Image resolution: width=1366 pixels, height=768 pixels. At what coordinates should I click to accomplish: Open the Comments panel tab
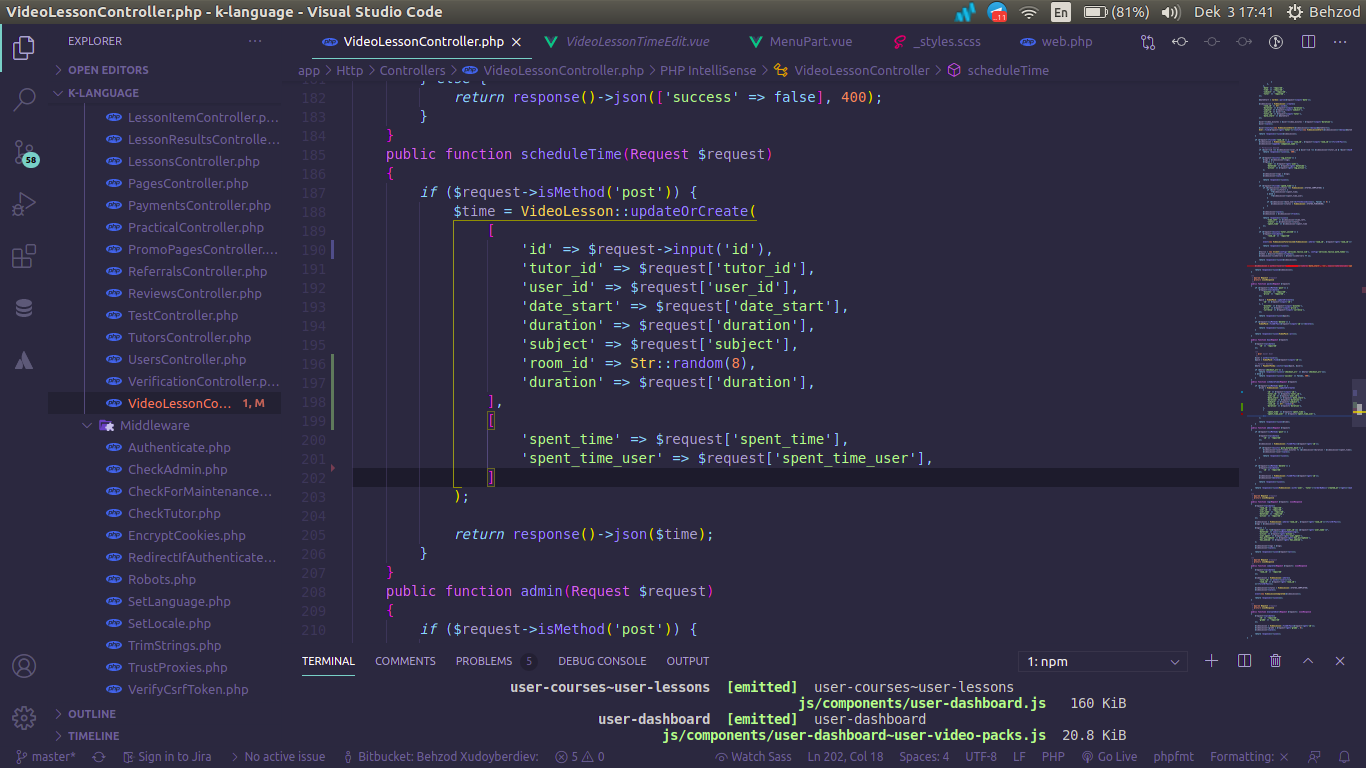405,661
